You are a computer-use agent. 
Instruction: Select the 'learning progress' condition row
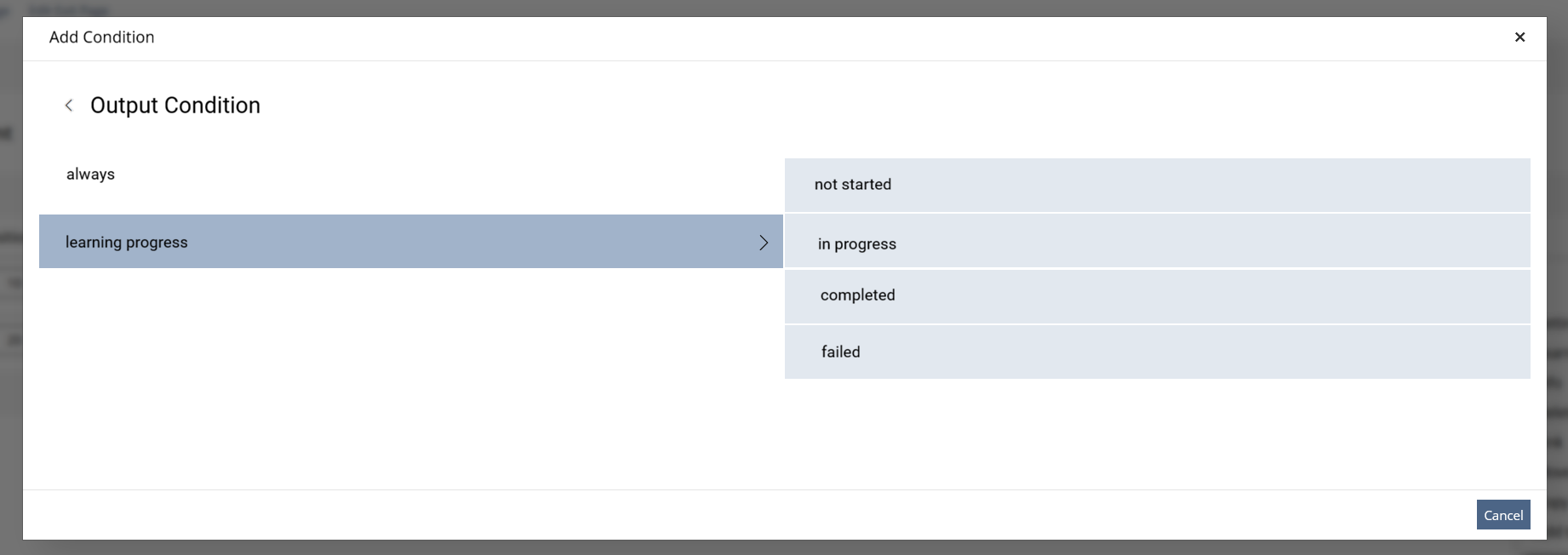pyautogui.click(x=411, y=242)
